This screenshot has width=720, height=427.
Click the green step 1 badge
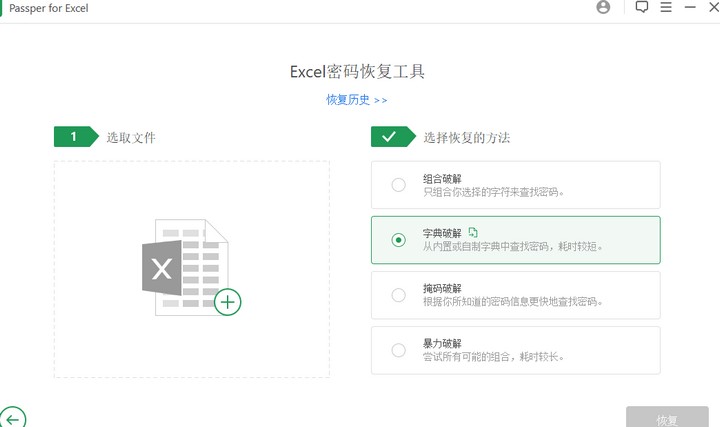[x=75, y=137]
